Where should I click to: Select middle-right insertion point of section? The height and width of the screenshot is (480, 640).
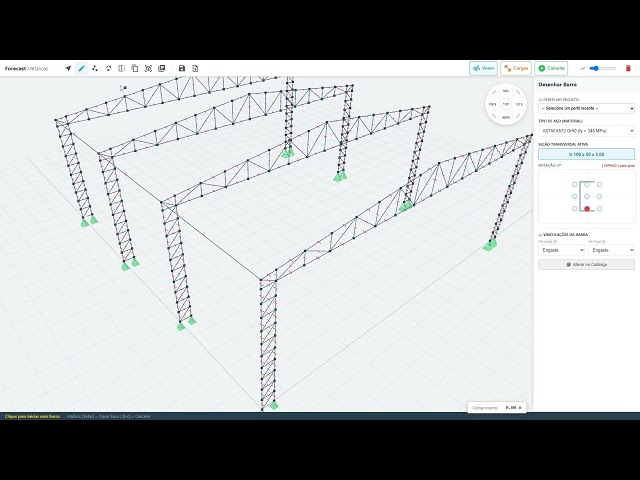click(x=599, y=196)
